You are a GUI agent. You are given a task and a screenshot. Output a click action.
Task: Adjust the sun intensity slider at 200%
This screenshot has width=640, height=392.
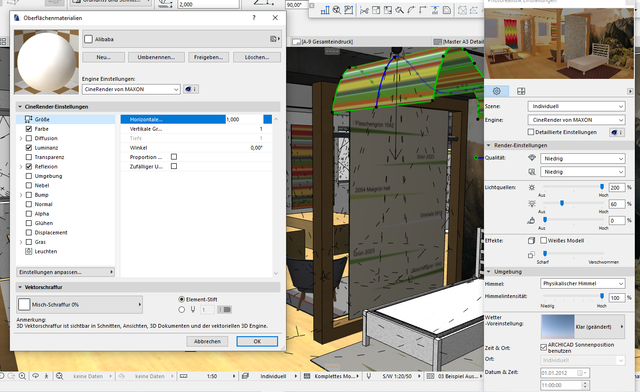tap(601, 187)
